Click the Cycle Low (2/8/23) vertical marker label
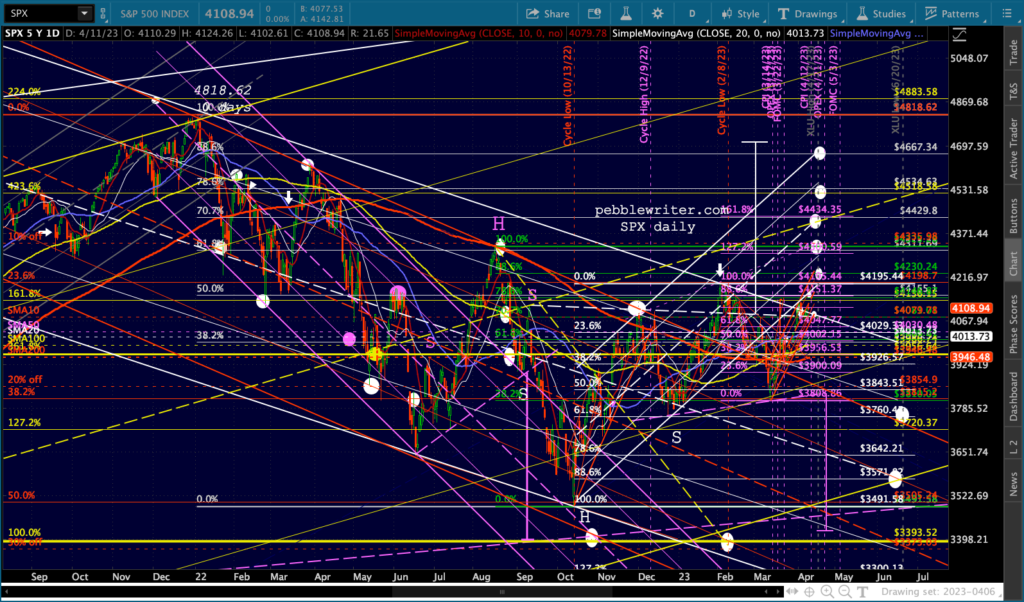1024x602 pixels. tap(722, 91)
